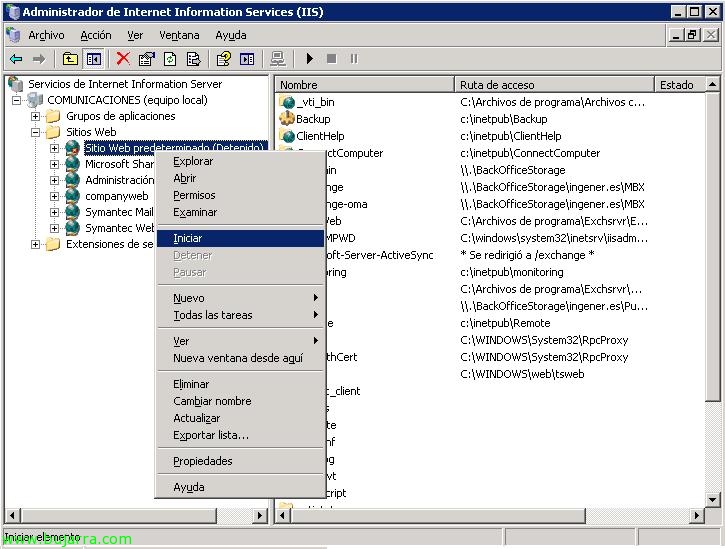Choose Explorar in the context menu
Viewport: 725px width, 549px height.
pyautogui.click(x=240, y=161)
